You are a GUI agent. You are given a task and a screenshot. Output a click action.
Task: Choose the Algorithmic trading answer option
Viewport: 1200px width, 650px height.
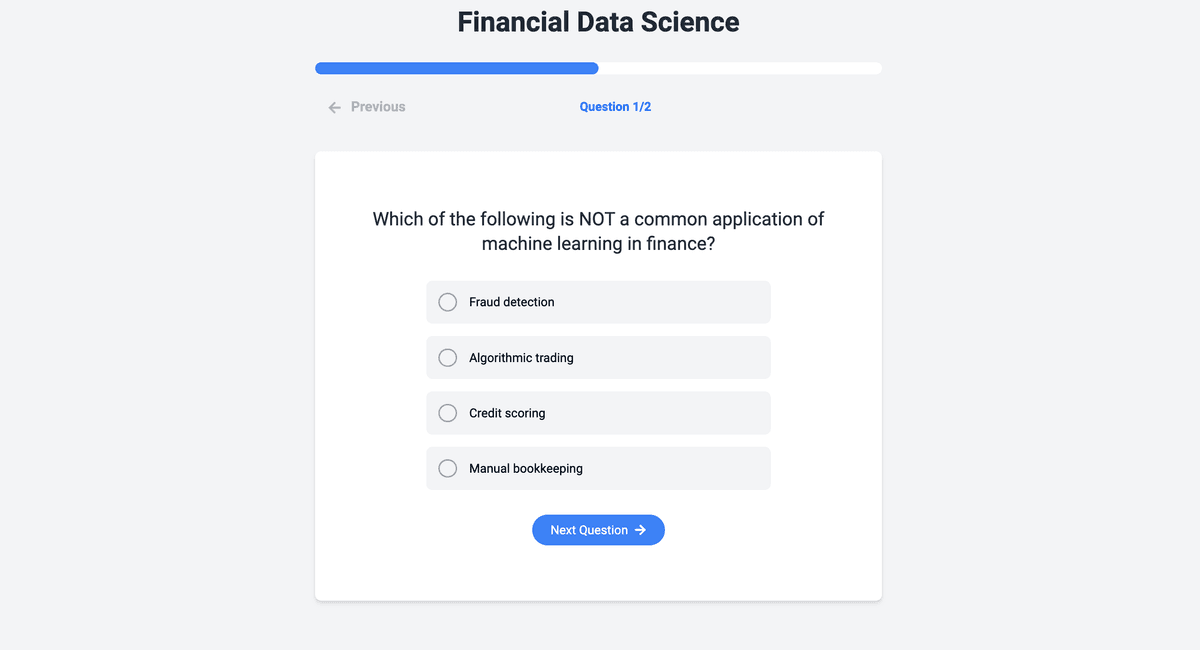pyautogui.click(x=598, y=357)
